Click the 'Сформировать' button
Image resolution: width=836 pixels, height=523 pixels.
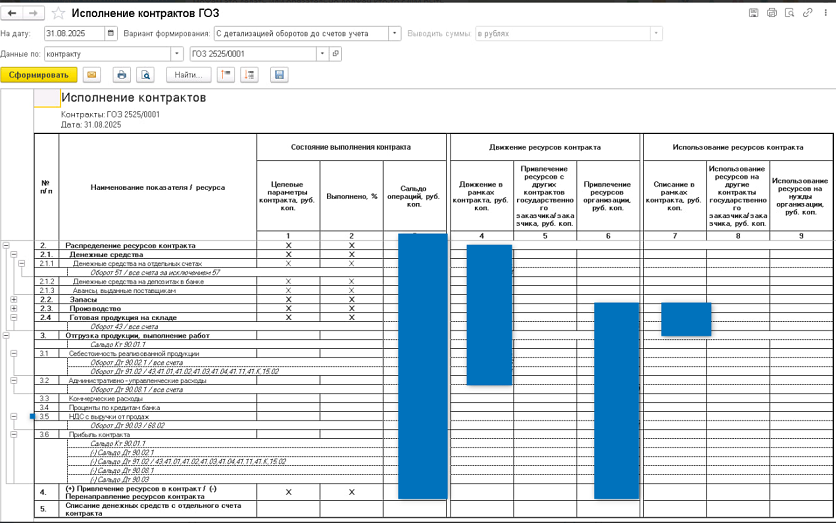[x=38, y=74]
